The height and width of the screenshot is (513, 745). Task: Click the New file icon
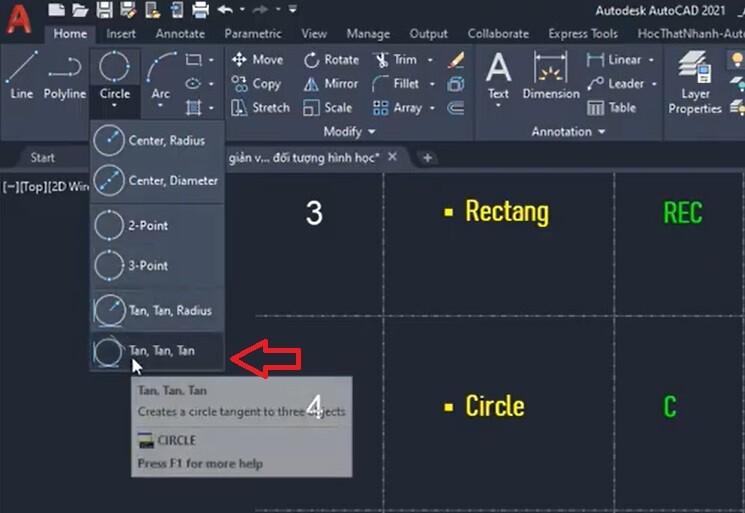pos(57,10)
